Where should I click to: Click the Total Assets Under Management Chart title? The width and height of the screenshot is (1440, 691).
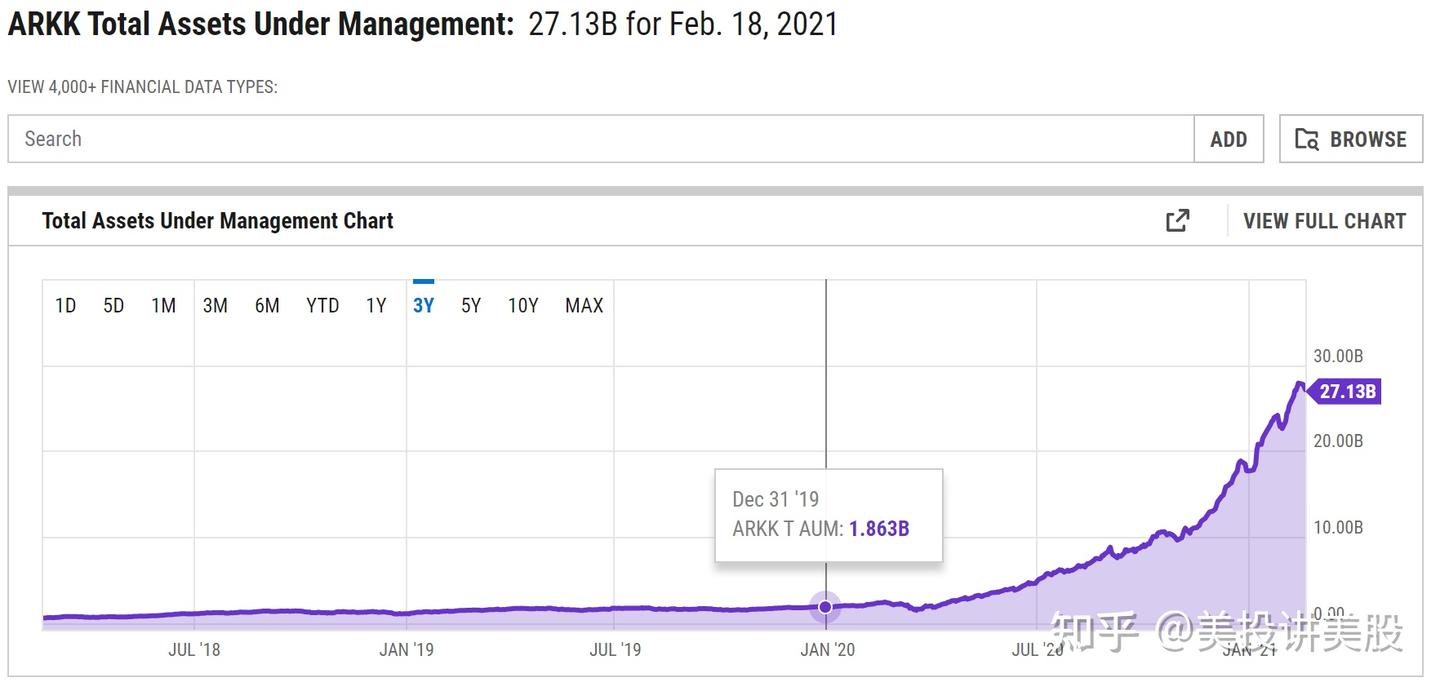218,221
